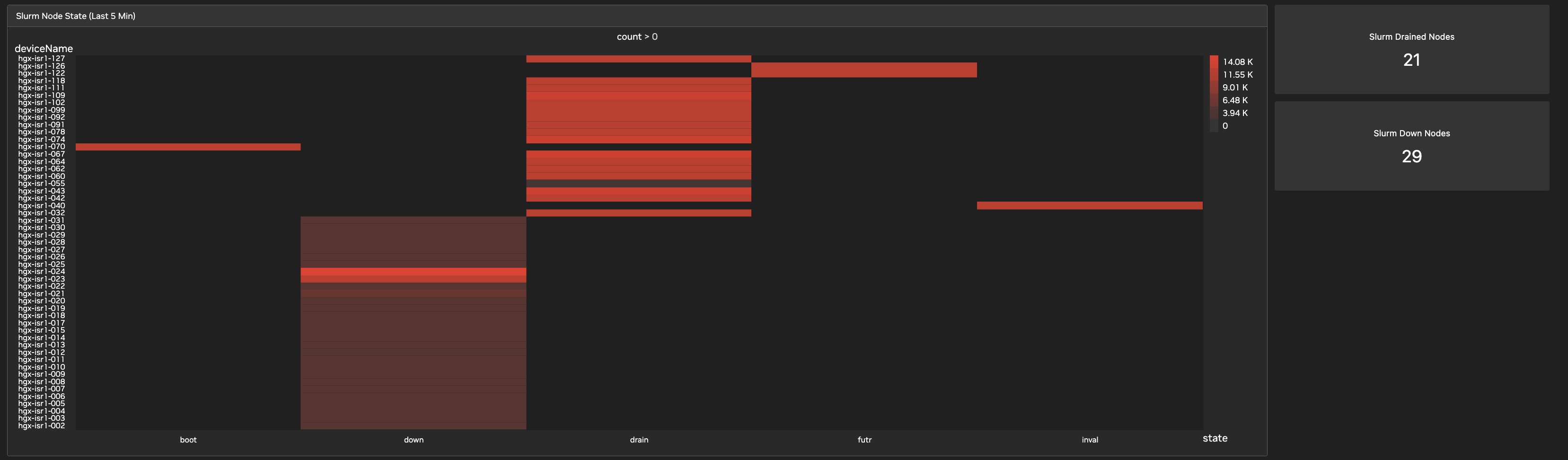Click the 'Slurm Node State (Last 5 Min)' panel title

(76, 16)
